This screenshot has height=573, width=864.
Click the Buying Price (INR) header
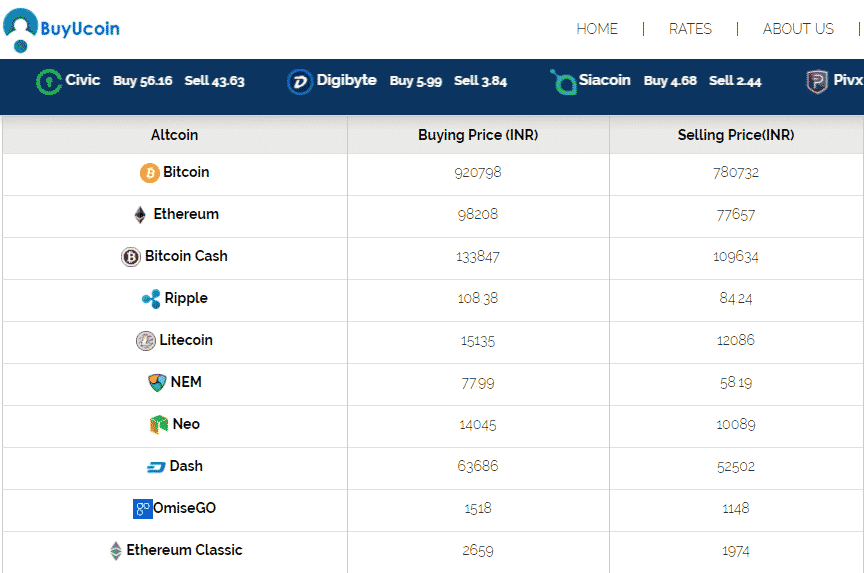click(x=478, y=135)
